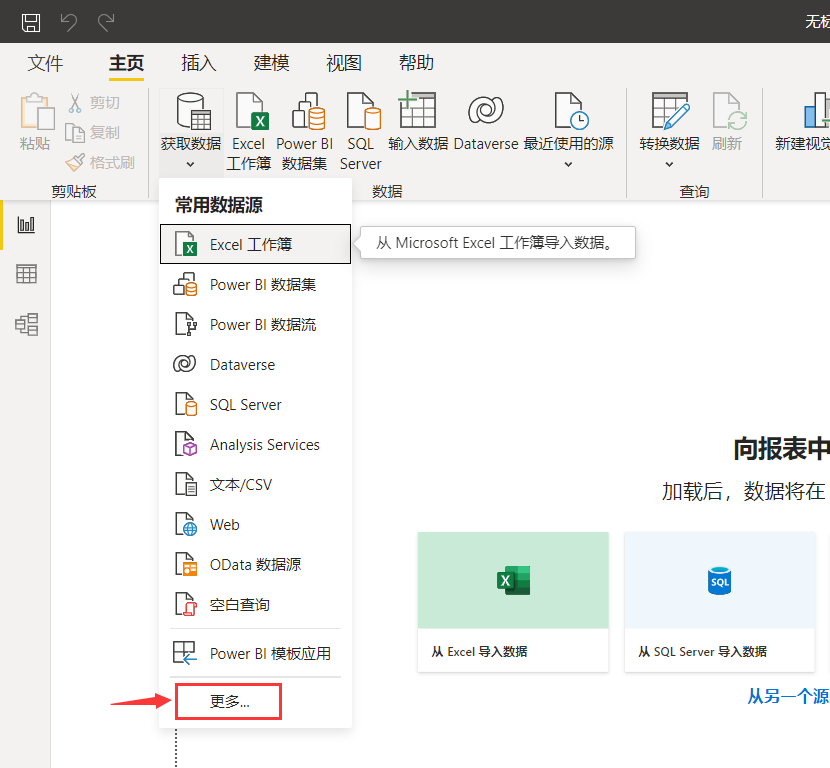The width and height of the screenshot is (830, 768).
Task: Click the 从 Excel 导入数据 card
Action: click(x=512, y=601)
